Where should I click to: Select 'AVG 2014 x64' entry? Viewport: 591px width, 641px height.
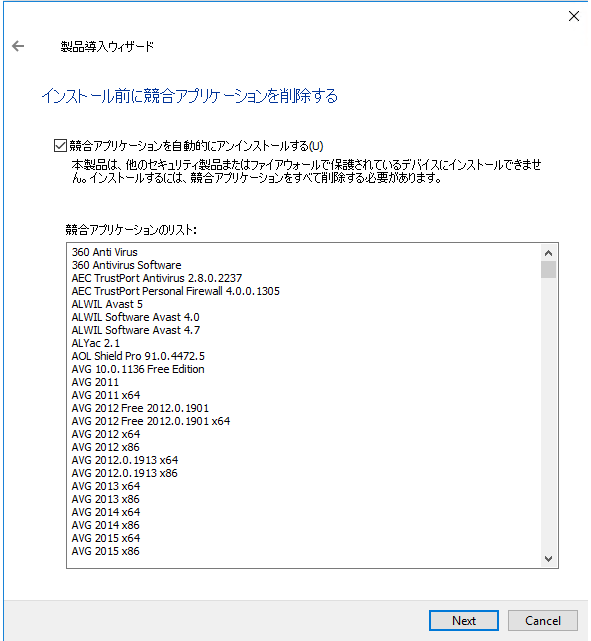click(106, 512)
